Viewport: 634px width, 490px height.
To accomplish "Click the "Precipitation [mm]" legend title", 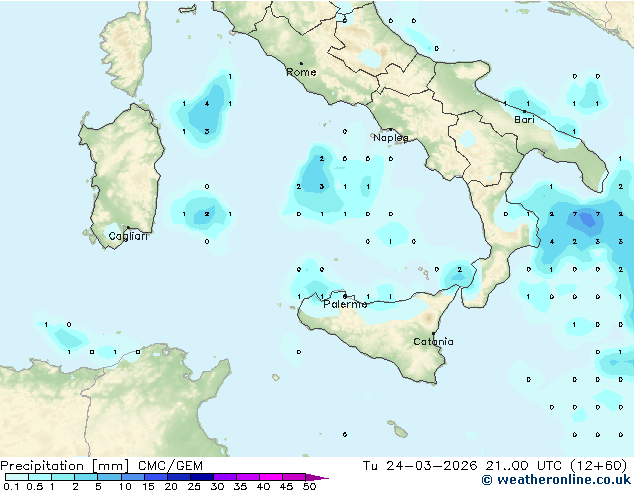I will click(65, 466).
